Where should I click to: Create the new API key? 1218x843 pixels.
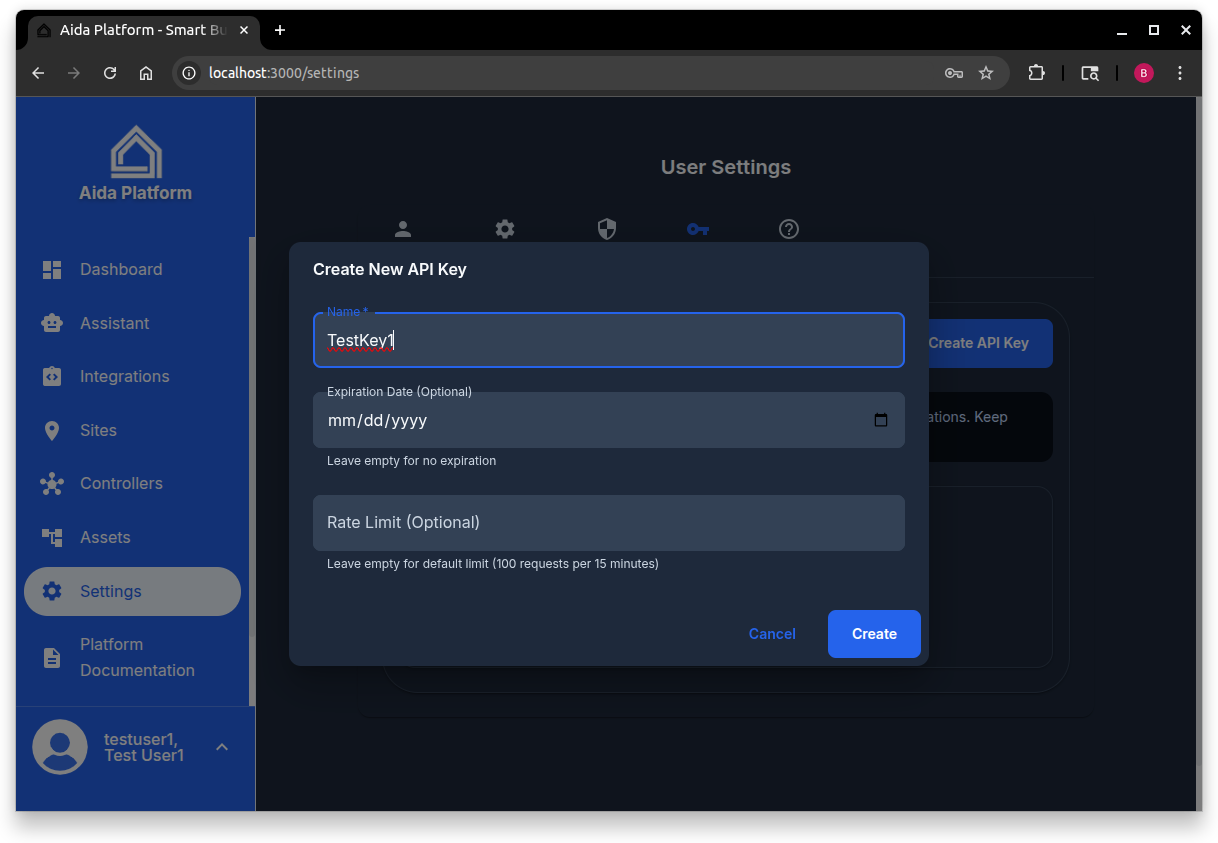tap(873, 633)
